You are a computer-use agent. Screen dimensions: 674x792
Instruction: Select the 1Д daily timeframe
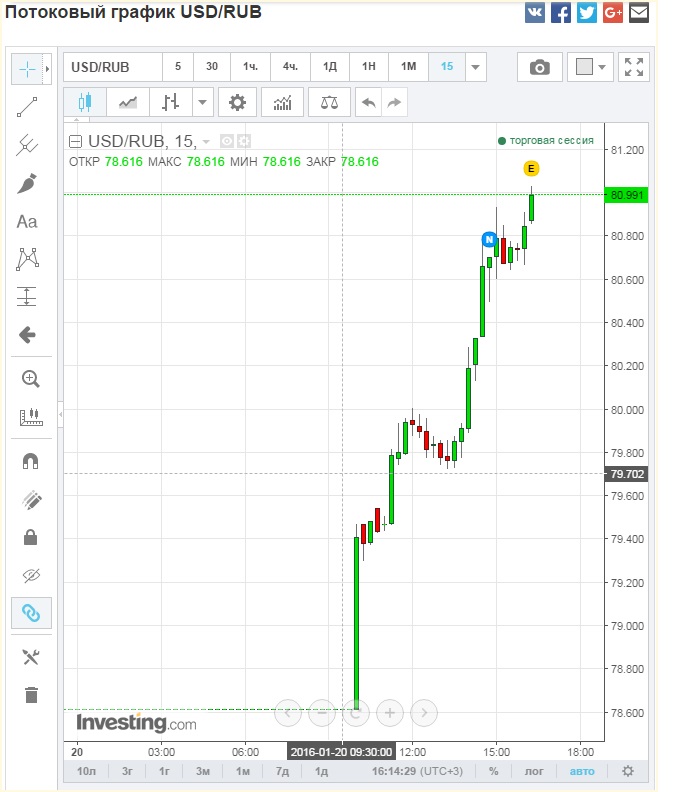coord(329,67)
